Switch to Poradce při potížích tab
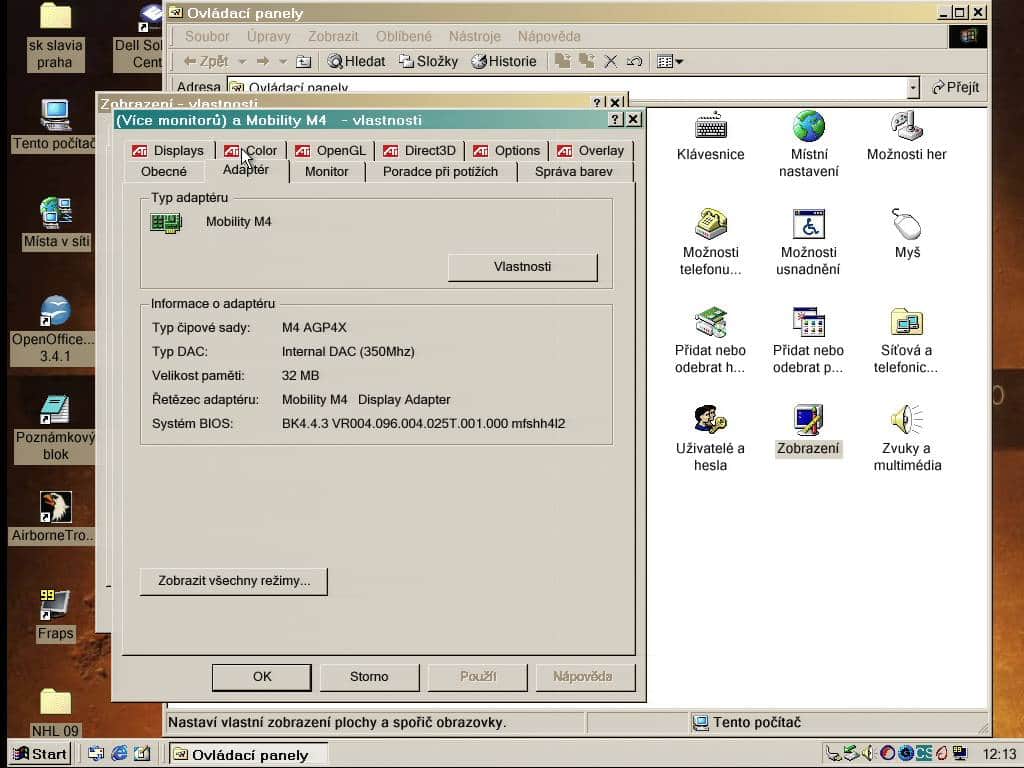This screenshot has height=768, width=1024. point(440,172)
